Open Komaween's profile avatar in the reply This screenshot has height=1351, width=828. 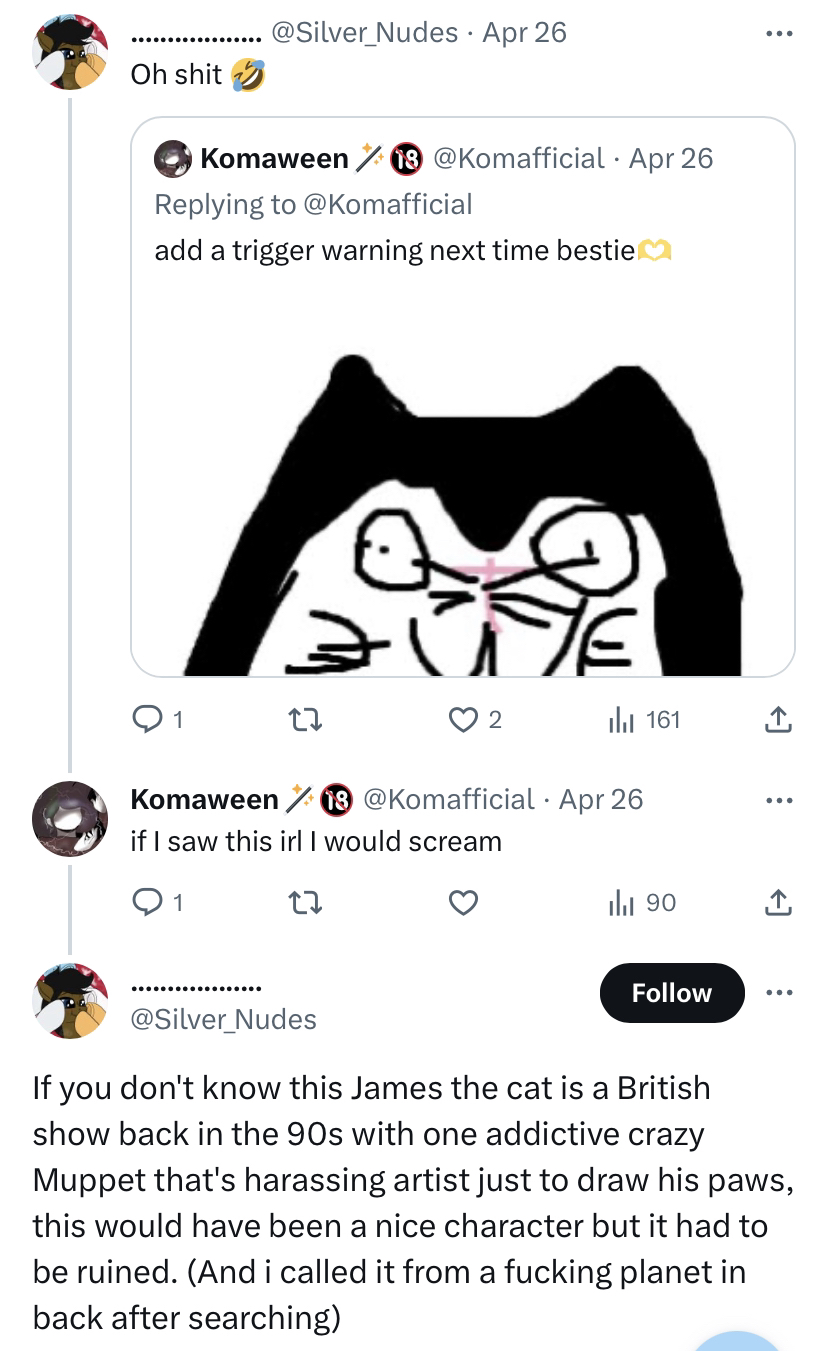(69, 819)
